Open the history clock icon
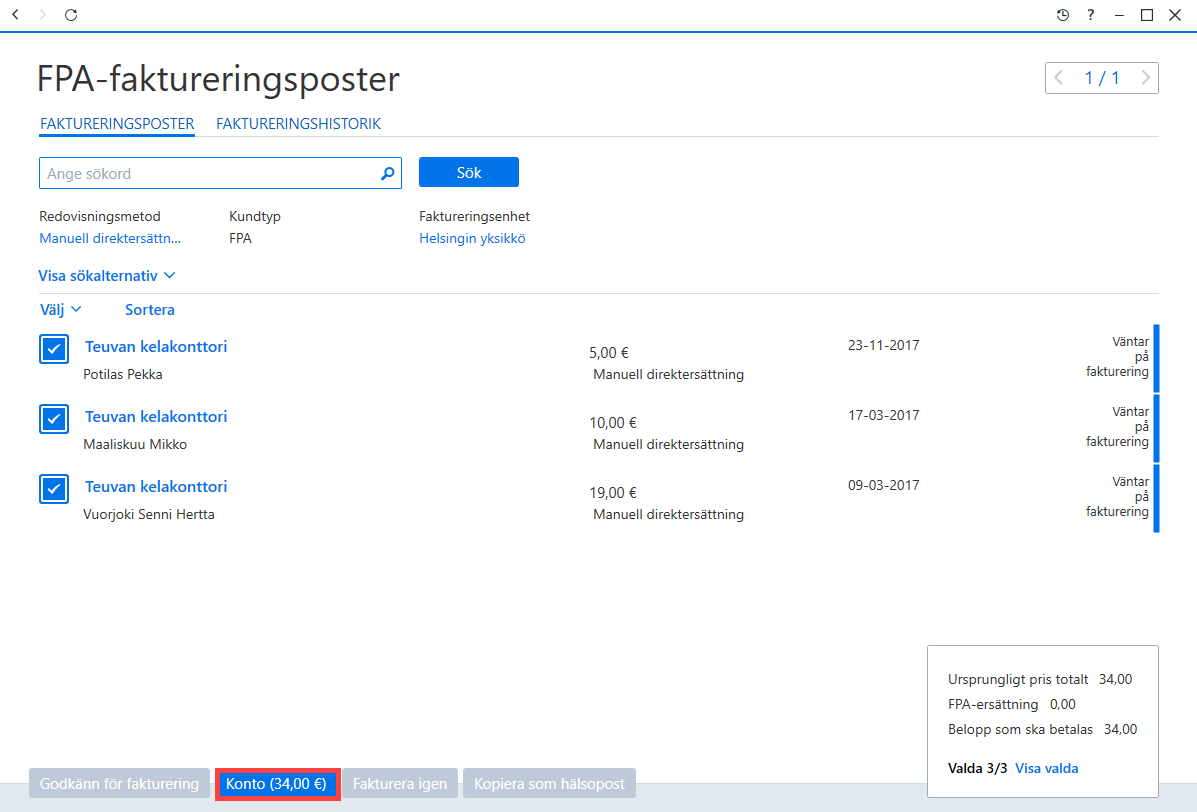Image resolution: width=1197 pixels, height=812 pixels. [x=1063, y=14]
